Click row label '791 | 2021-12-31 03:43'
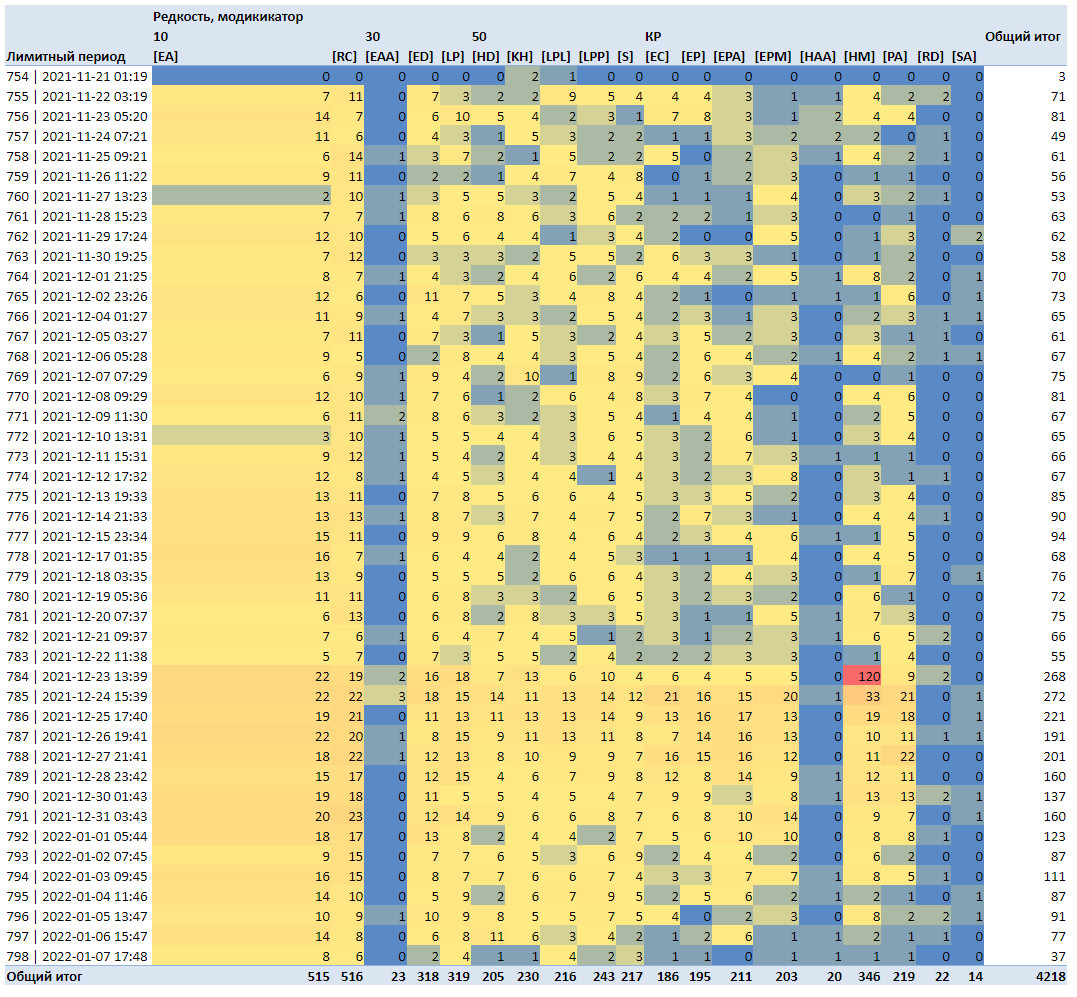Viewport: 1077px width, 997px height. [77, 816]
